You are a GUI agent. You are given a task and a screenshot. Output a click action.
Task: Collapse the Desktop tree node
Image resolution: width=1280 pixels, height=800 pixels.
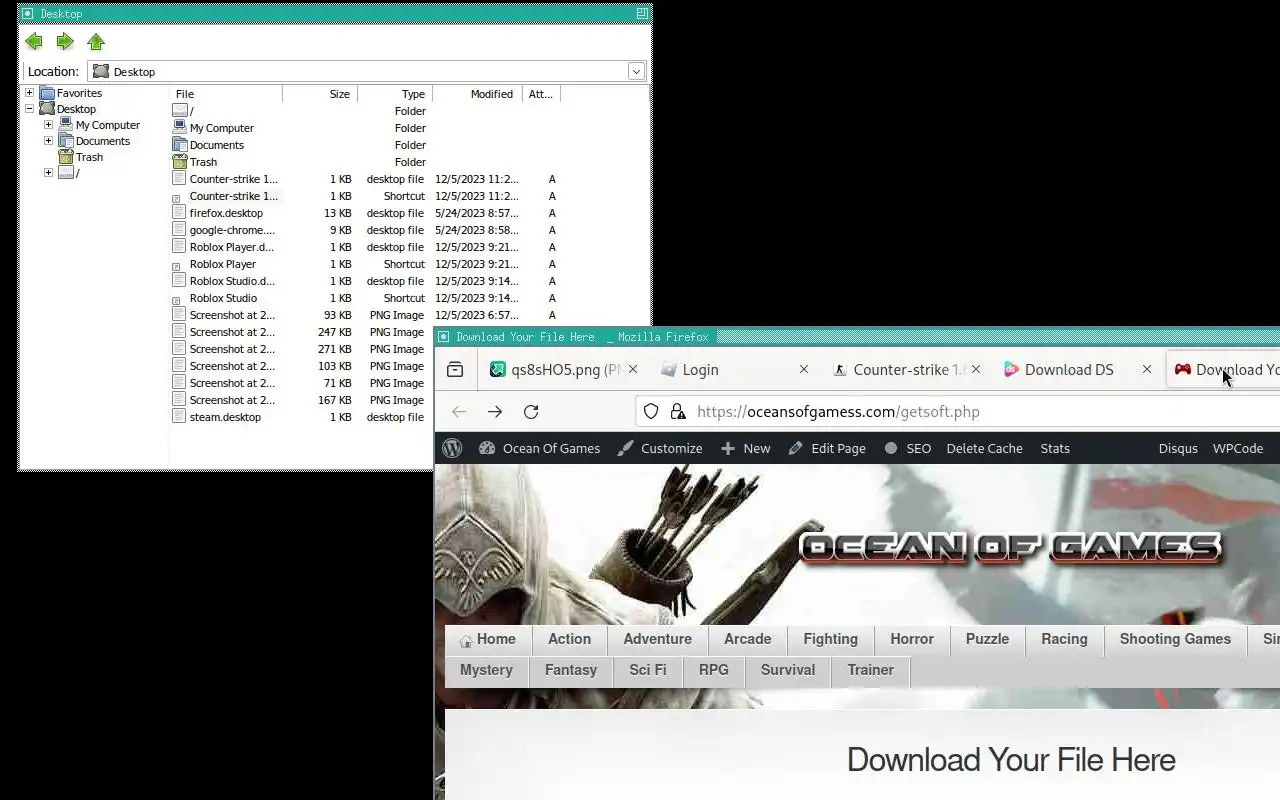coord(29,109)
